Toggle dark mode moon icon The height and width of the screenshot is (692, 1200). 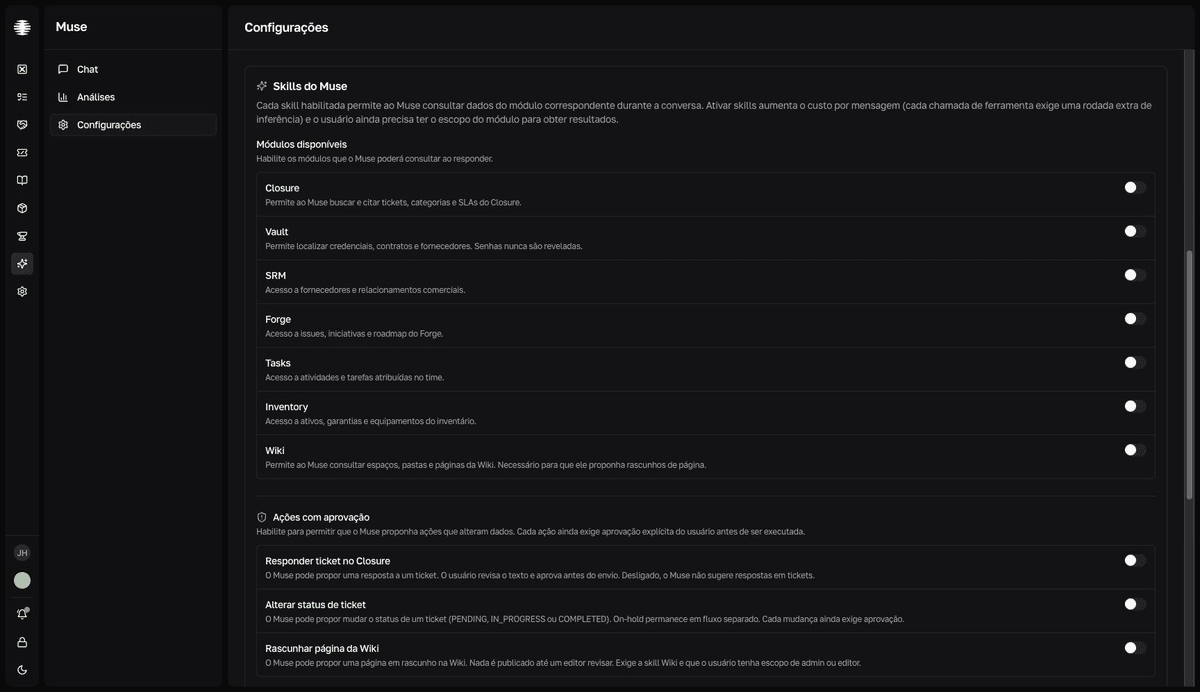click(x=22, y=670)
